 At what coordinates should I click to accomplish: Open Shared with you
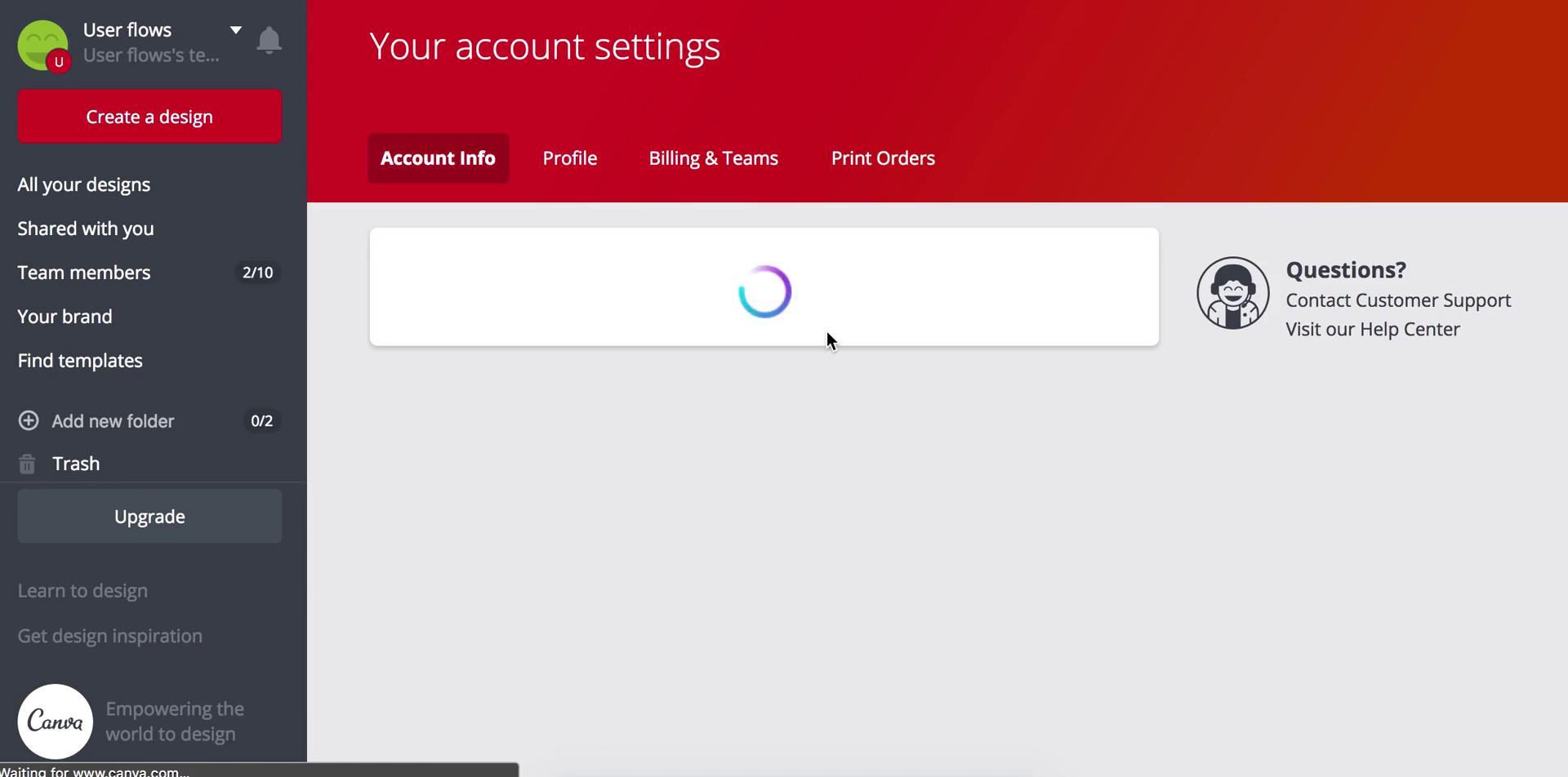click(86, 229)
